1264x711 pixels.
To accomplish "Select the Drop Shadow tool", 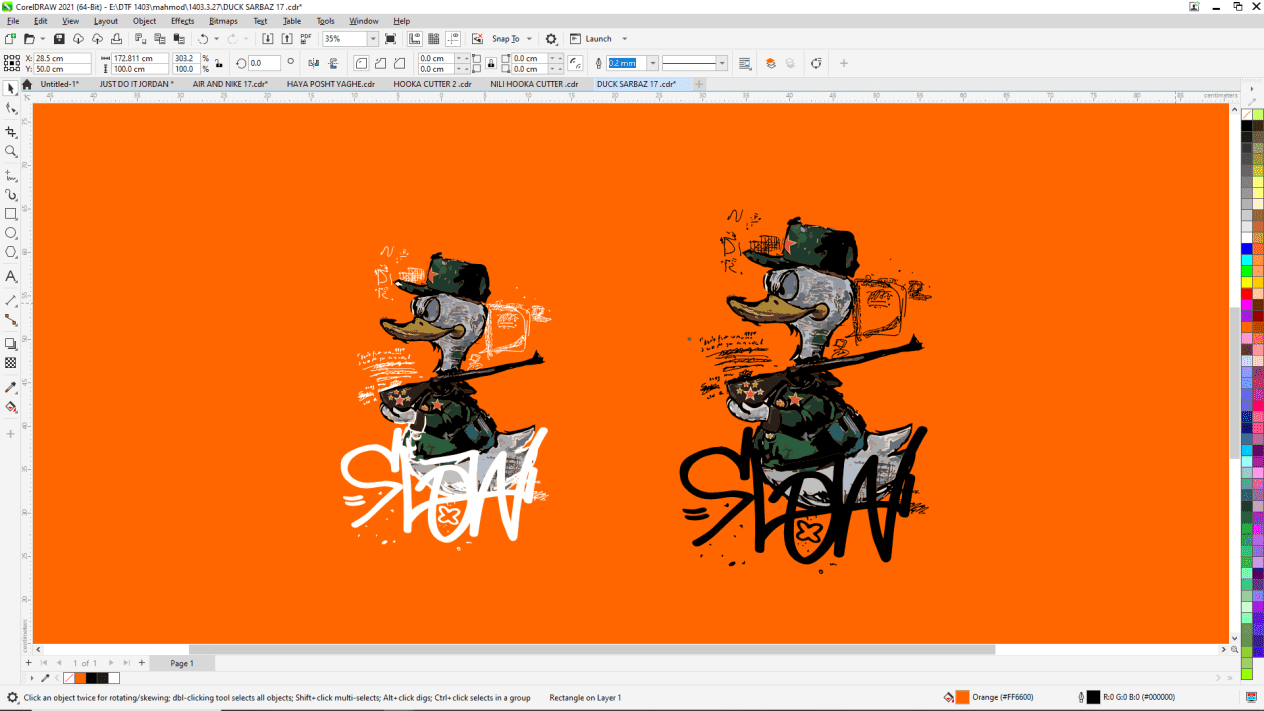I will click(11, 344).
